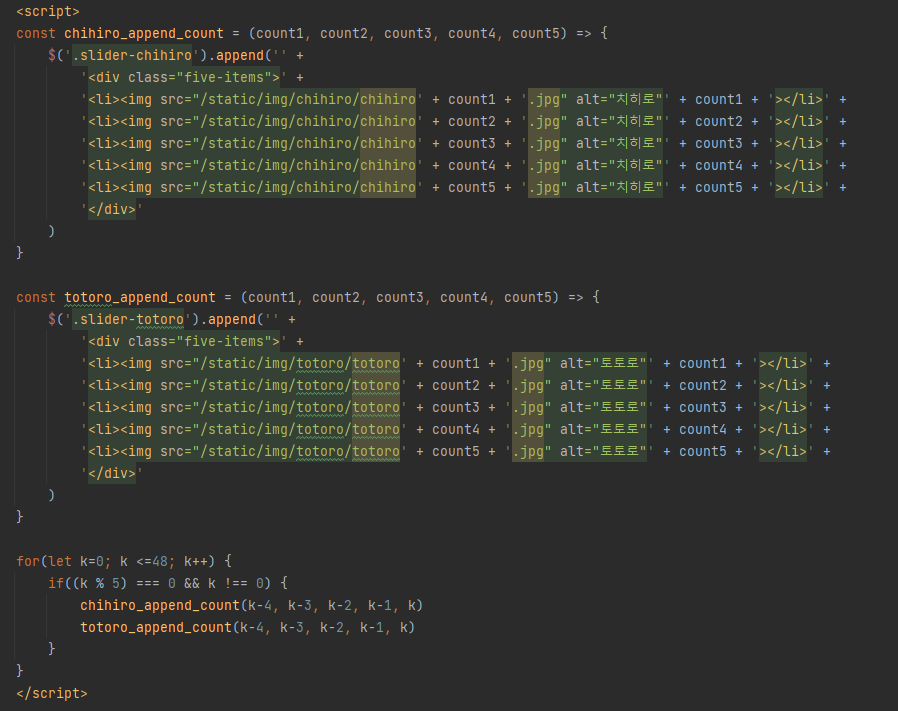Click the five-items div string in totoro function
Screen dimensions: 898x711
(183, 341)
